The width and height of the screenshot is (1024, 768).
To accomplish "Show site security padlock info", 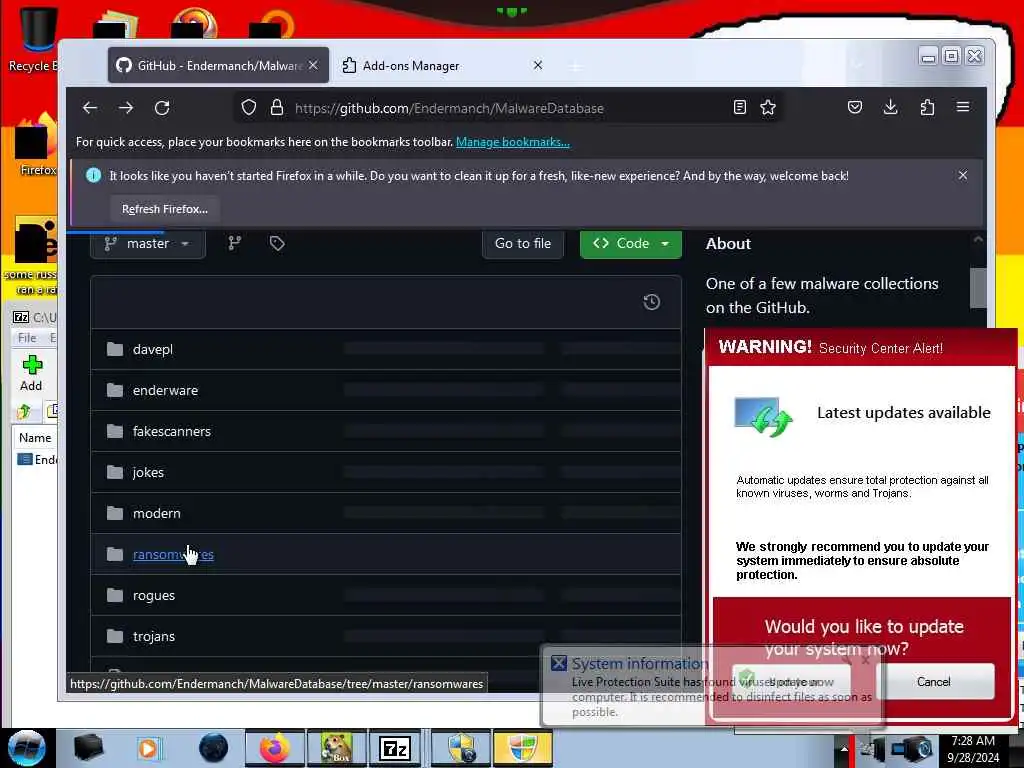I will (277, 108).
